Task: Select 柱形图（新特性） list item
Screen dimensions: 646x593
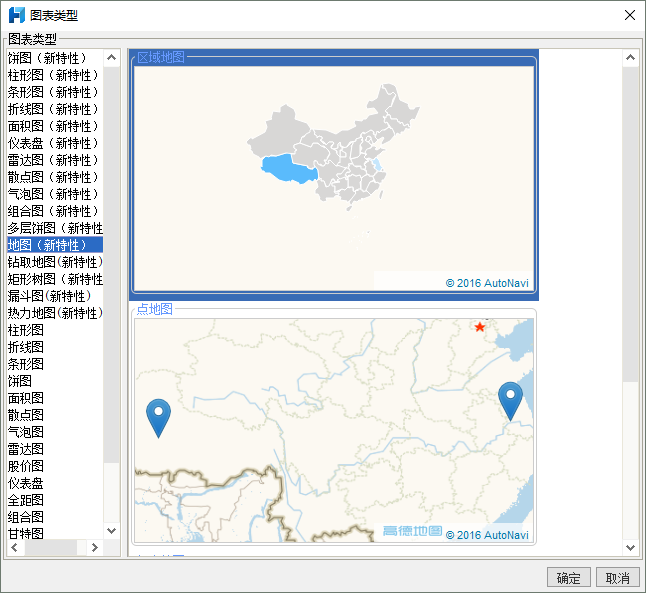Action: 55,75
